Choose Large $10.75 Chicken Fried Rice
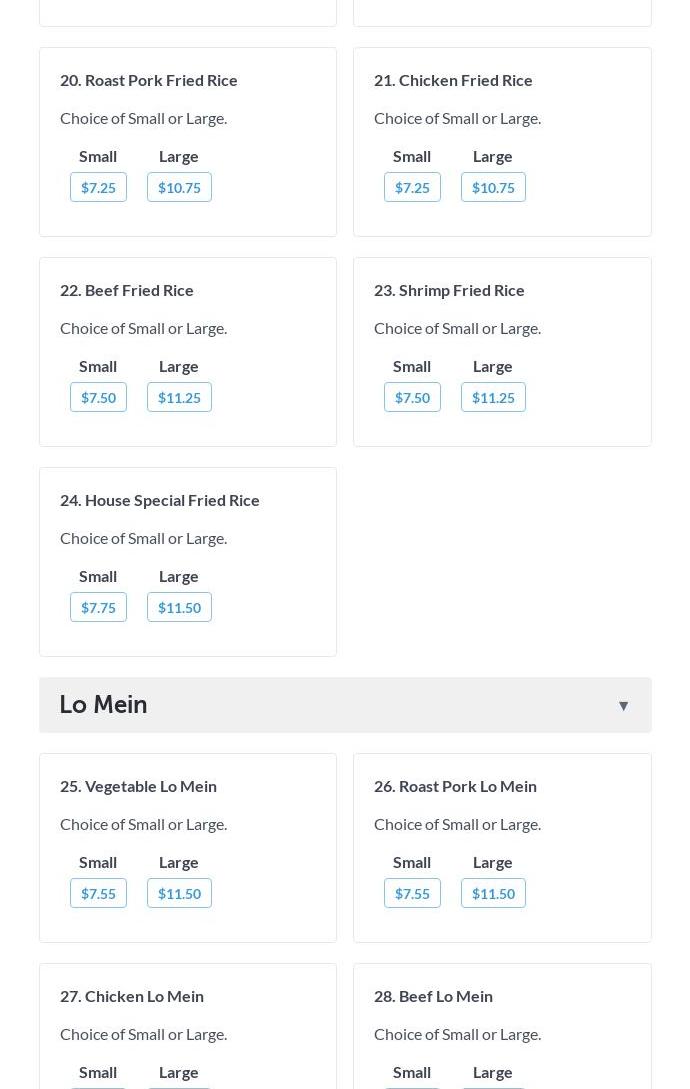690x1089 pixels. pos(493,188)
